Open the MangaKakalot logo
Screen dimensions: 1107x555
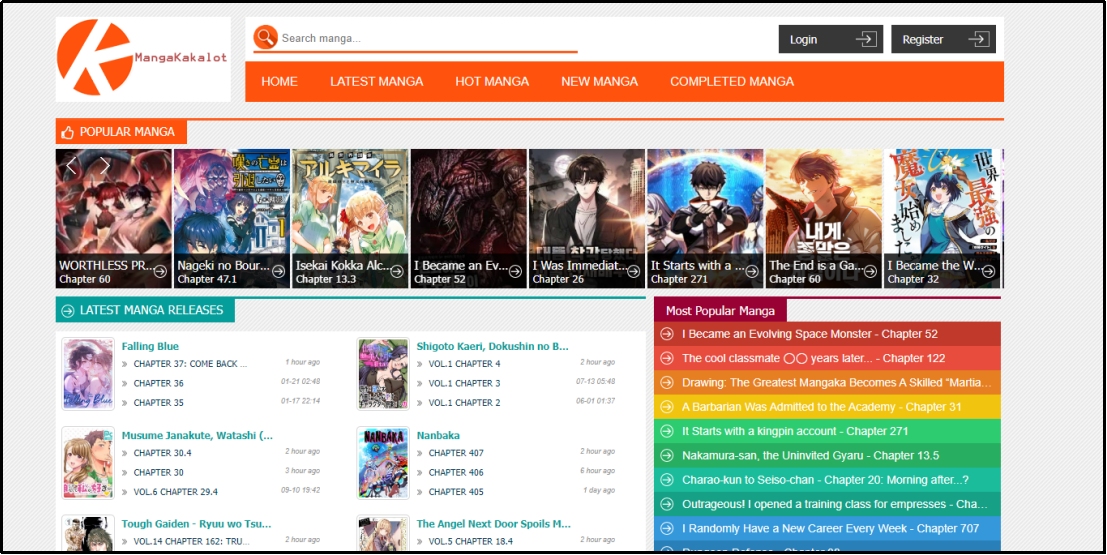(143, 59)
